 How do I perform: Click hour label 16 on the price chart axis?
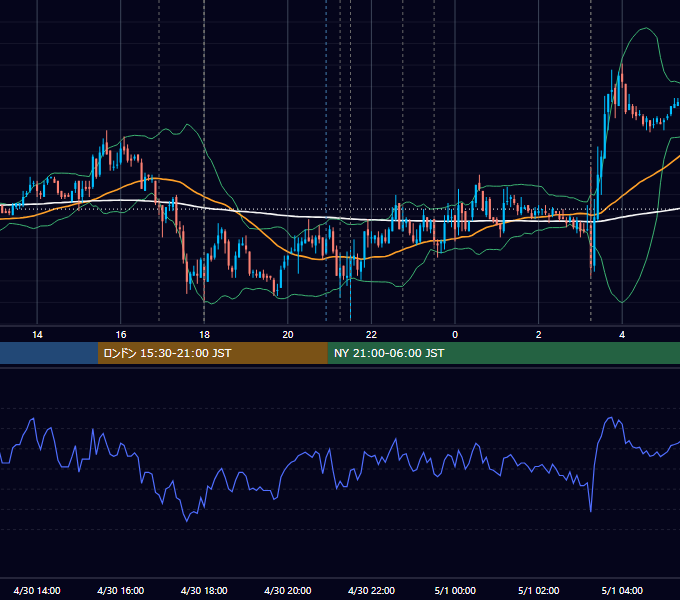click(x=121, y=335)
